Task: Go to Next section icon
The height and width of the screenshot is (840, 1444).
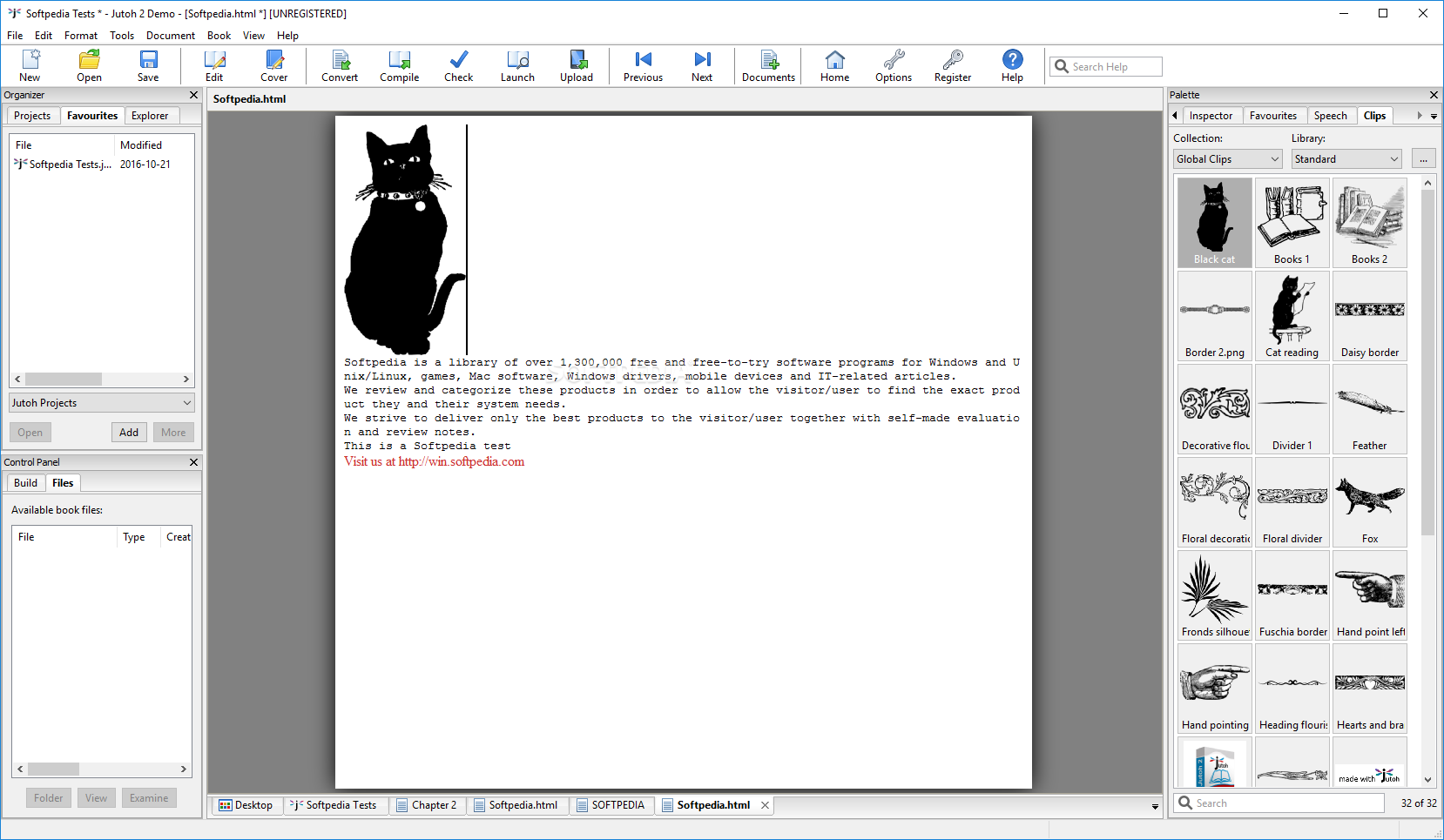Action: [702, 65]
